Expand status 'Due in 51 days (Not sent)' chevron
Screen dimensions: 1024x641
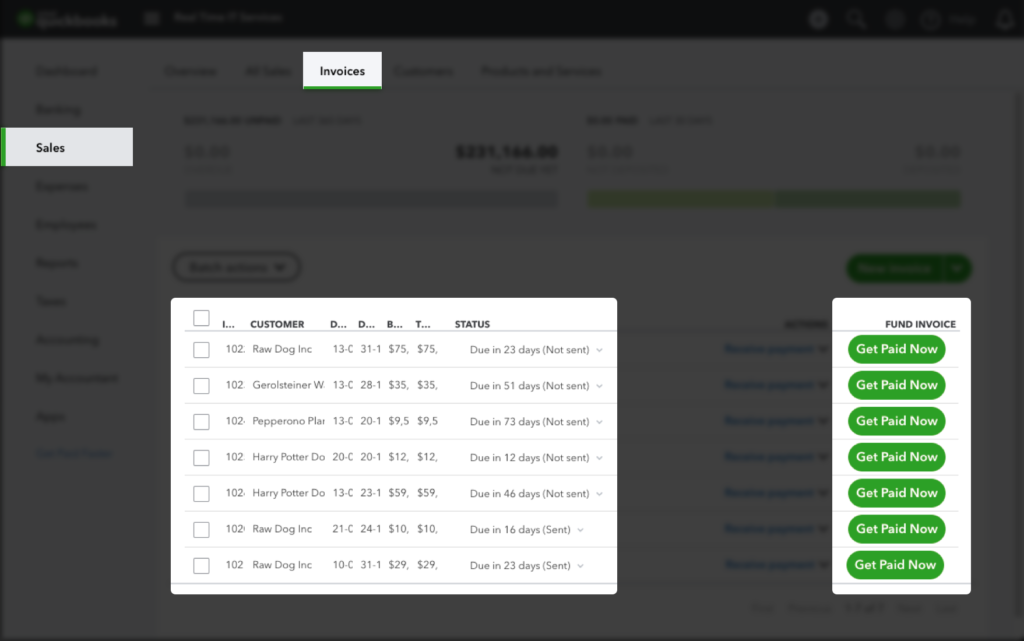[599, 386]
